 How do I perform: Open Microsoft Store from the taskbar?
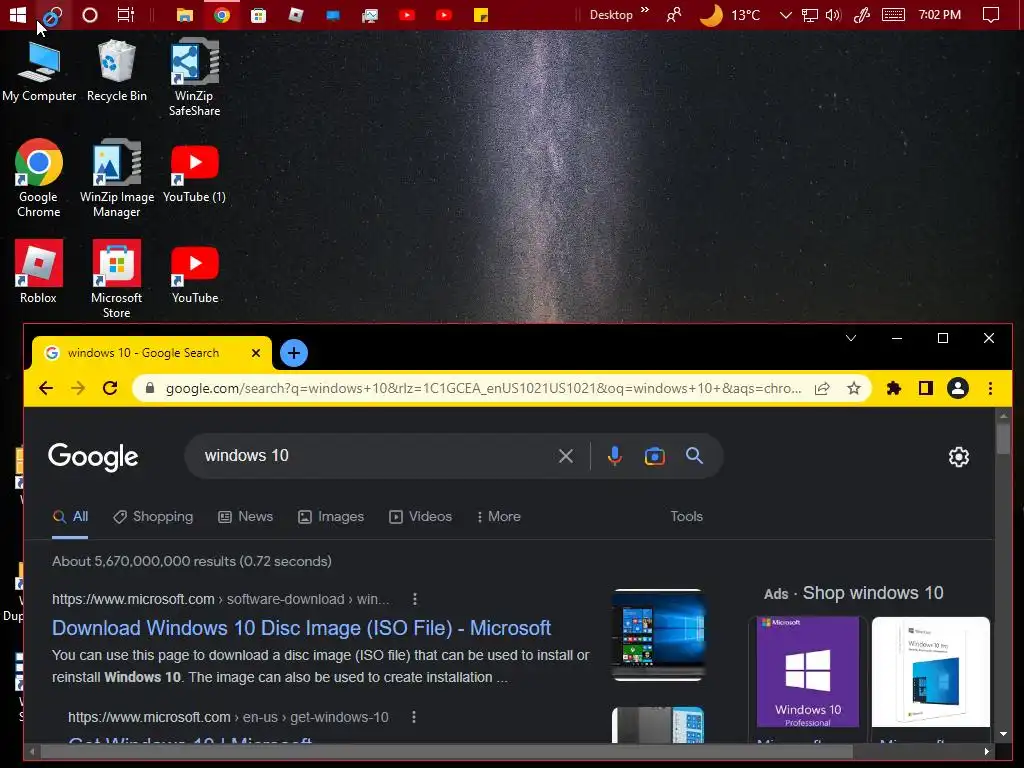tap(259, 14)
